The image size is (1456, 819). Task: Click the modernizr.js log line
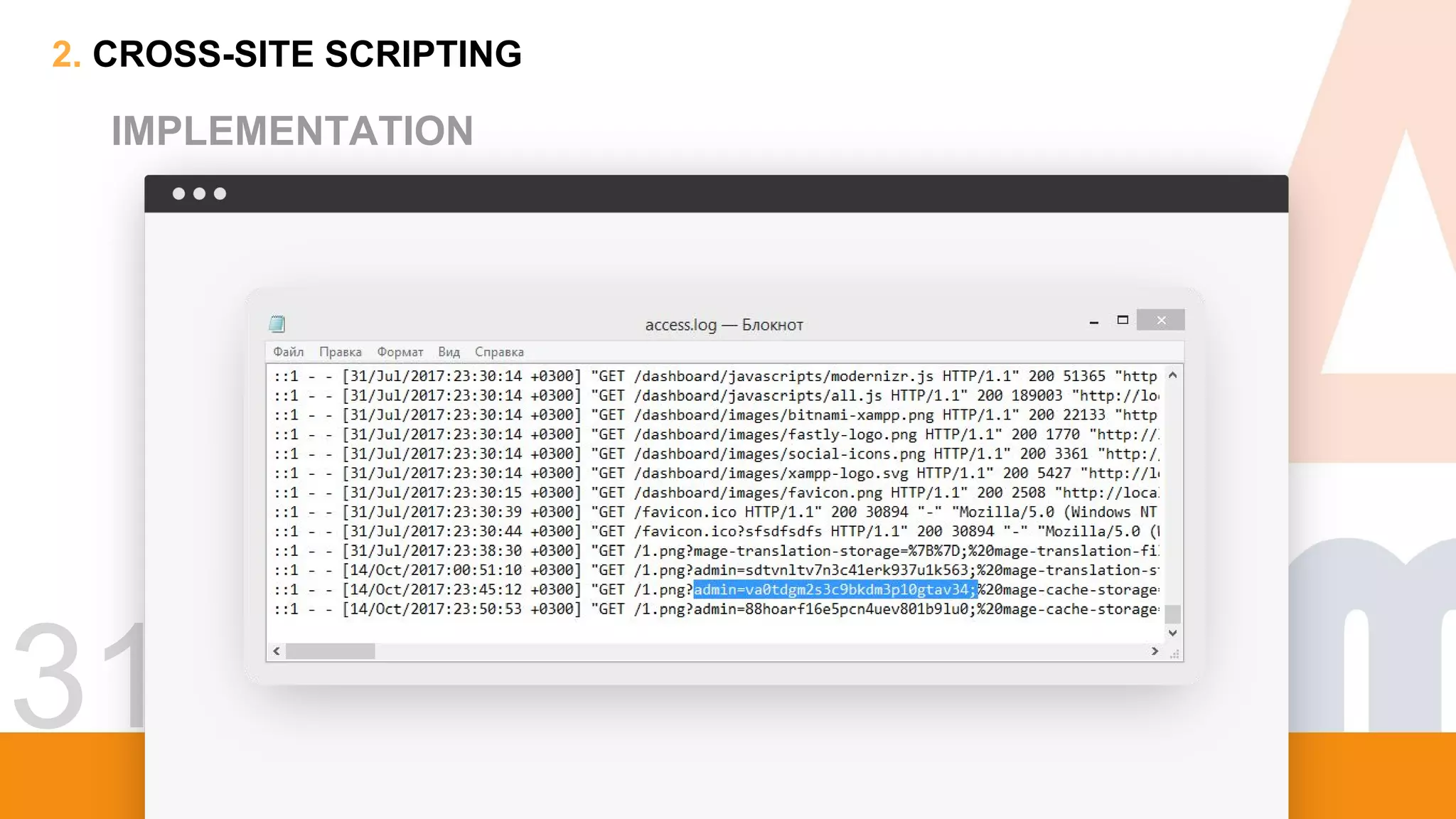(716, 376)
